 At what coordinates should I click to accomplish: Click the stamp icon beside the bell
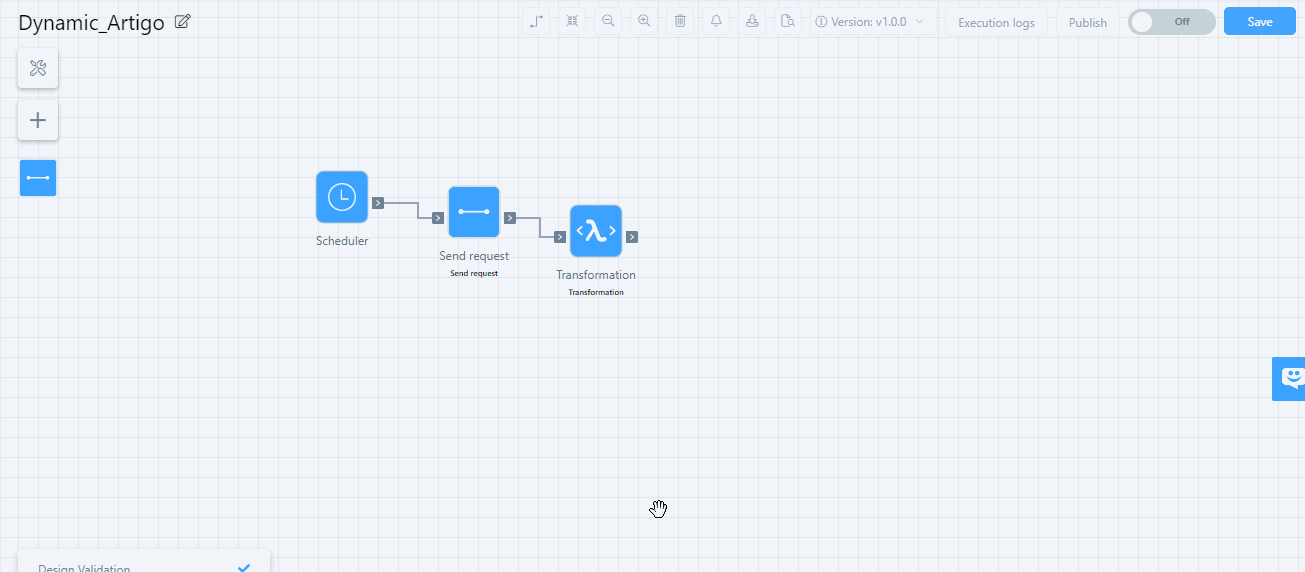coord(752,21)
